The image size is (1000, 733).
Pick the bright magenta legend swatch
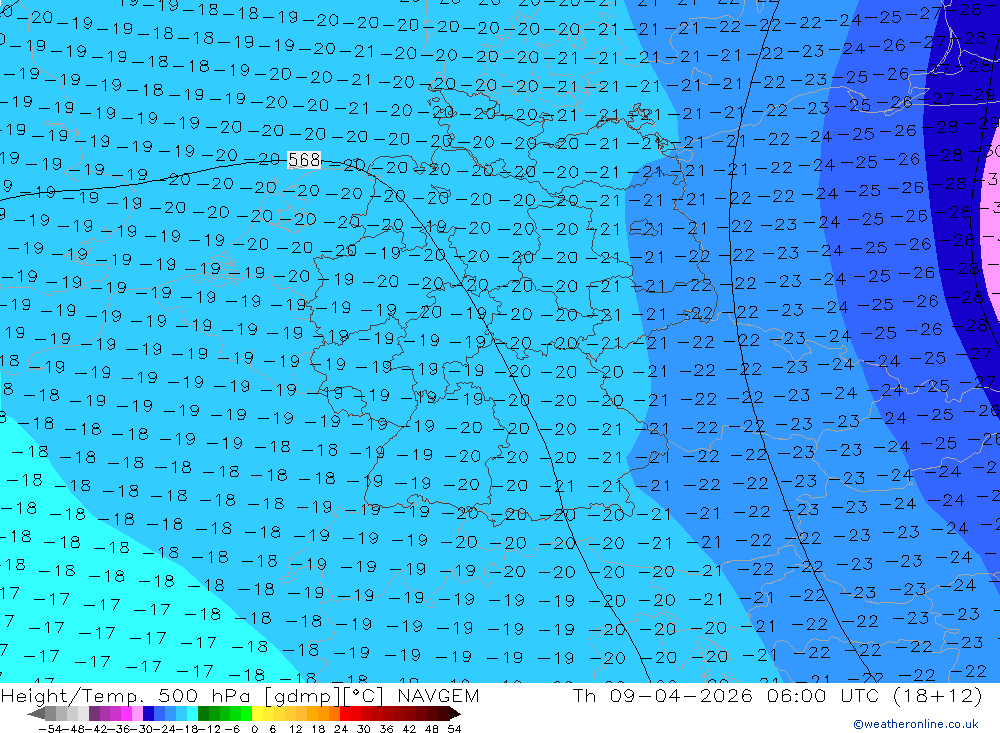pyautogui.click(x=127, y=714)
